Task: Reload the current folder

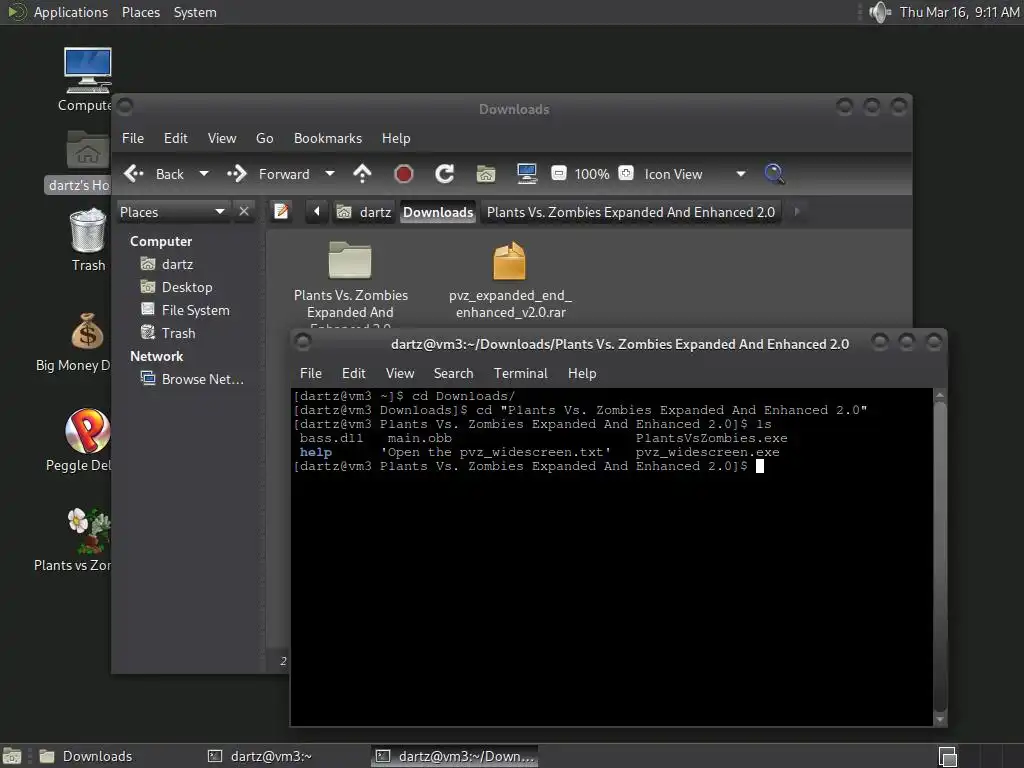Action: pyautogui.click(x=445, y=174)
